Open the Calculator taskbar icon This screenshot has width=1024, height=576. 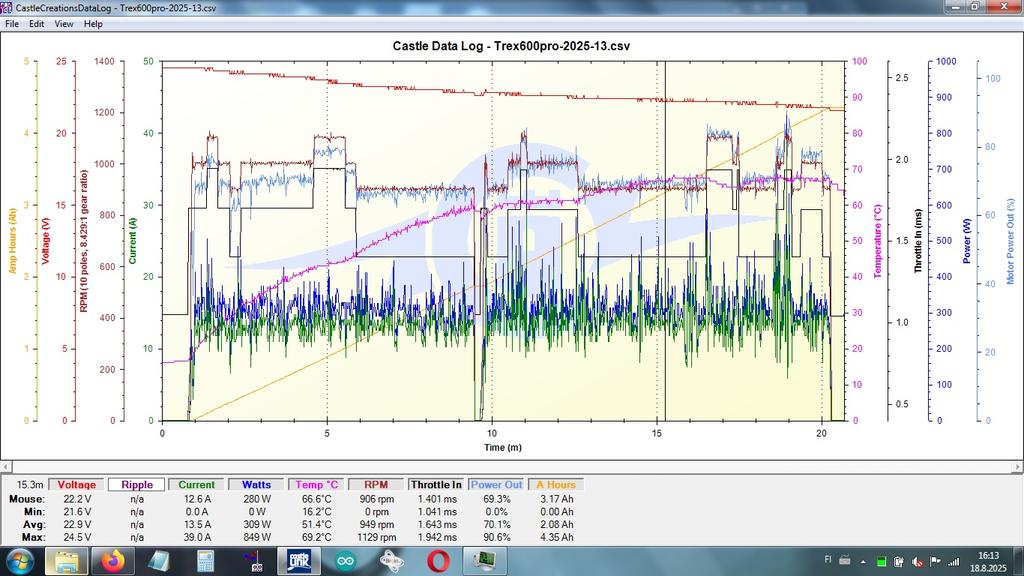tap(205, 561)
